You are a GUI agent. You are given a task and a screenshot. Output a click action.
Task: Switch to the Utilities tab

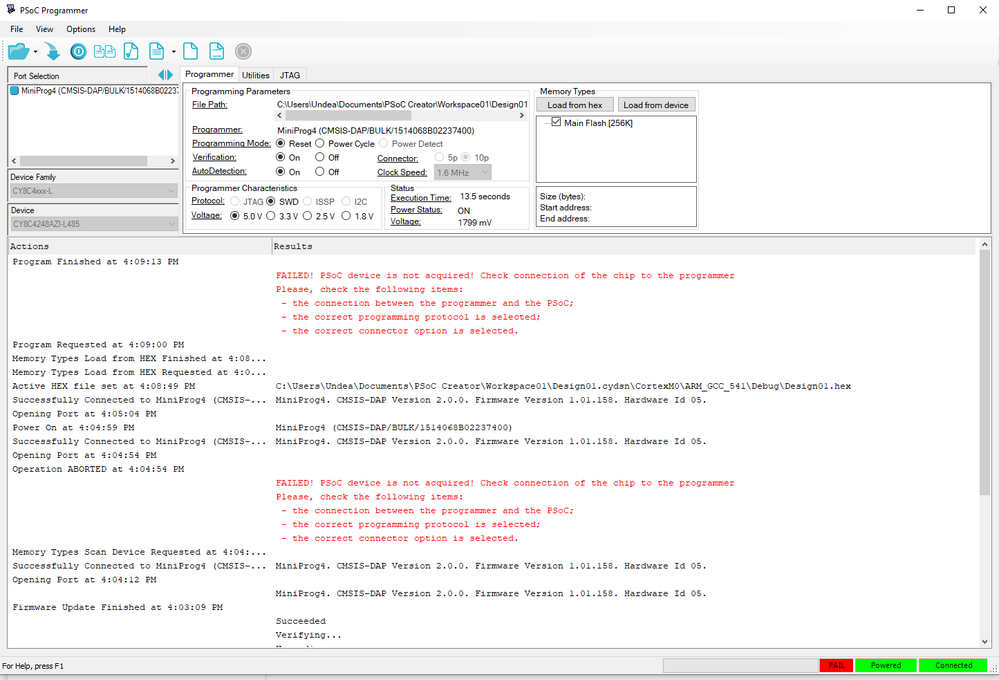tap(256, 74)
